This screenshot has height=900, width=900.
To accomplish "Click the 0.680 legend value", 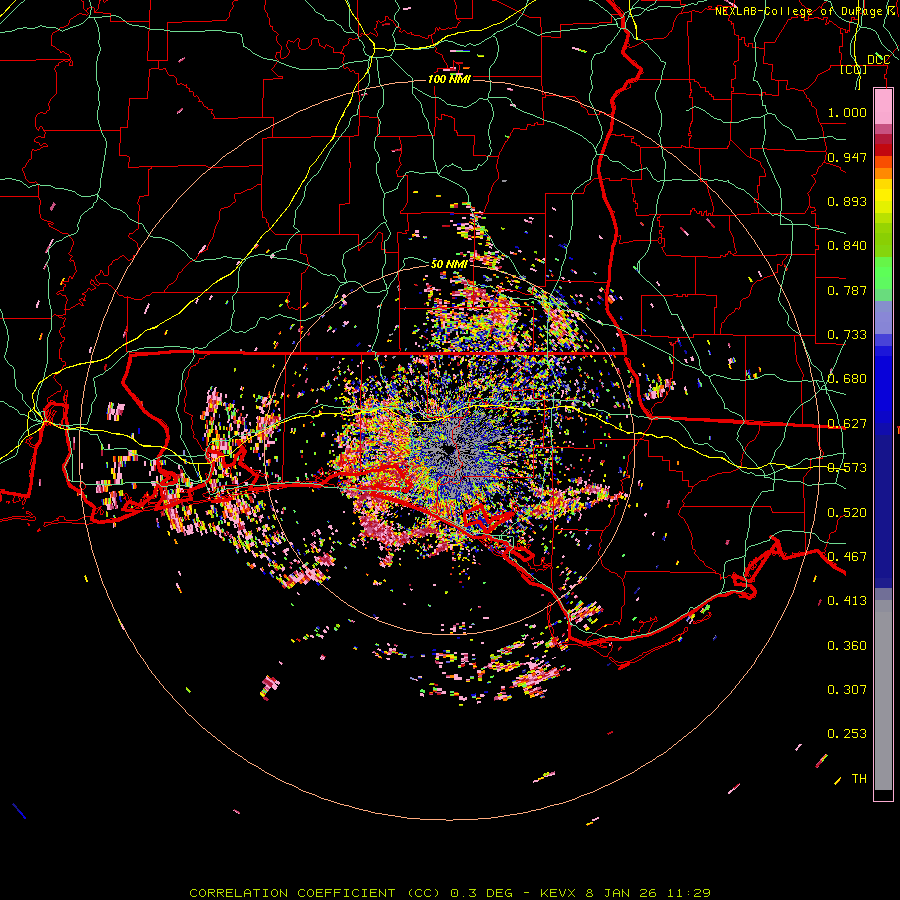I will pyautogui.click(x=847, y=379).
